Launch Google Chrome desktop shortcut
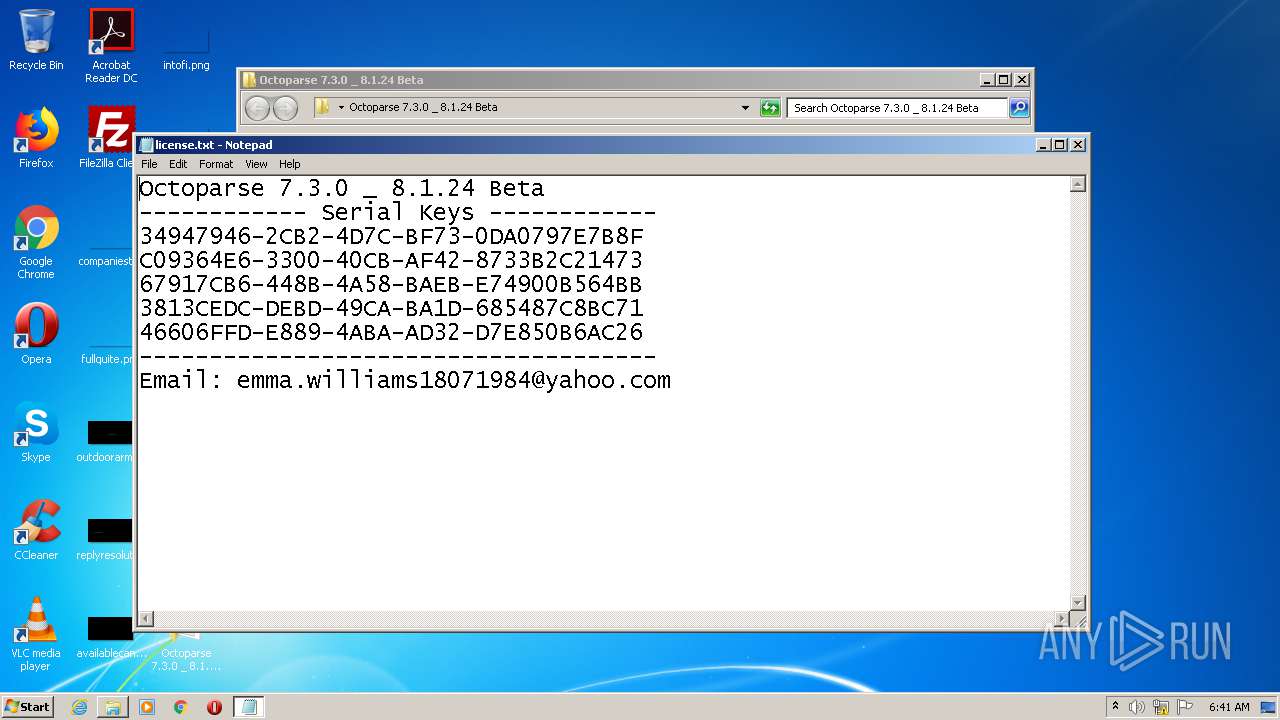The image size is (1280, 720). (36, 242)
